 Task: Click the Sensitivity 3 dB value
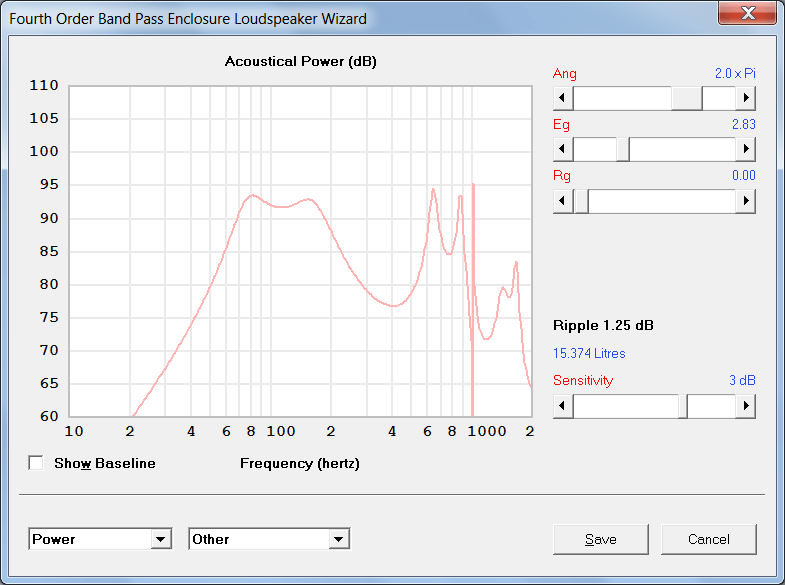tap(742, 380)
